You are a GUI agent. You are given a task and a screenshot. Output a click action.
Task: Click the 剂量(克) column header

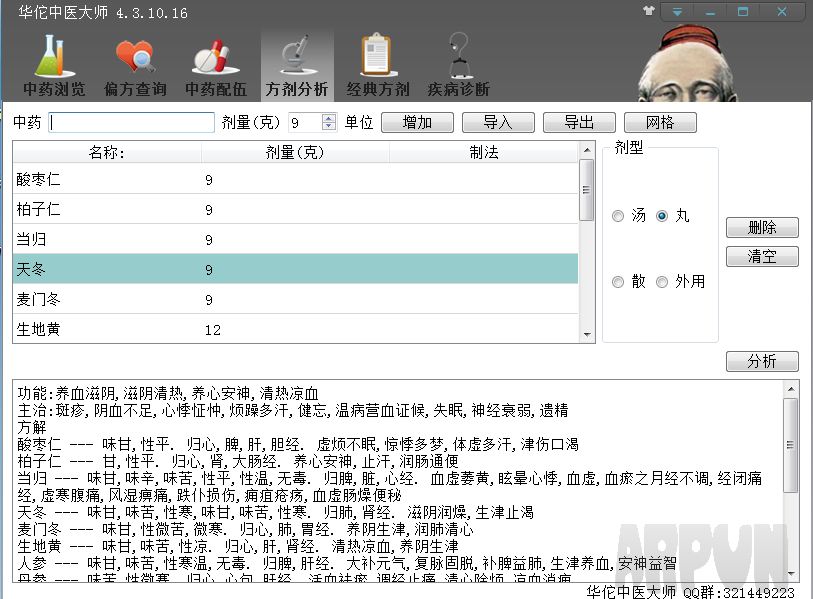295,153
